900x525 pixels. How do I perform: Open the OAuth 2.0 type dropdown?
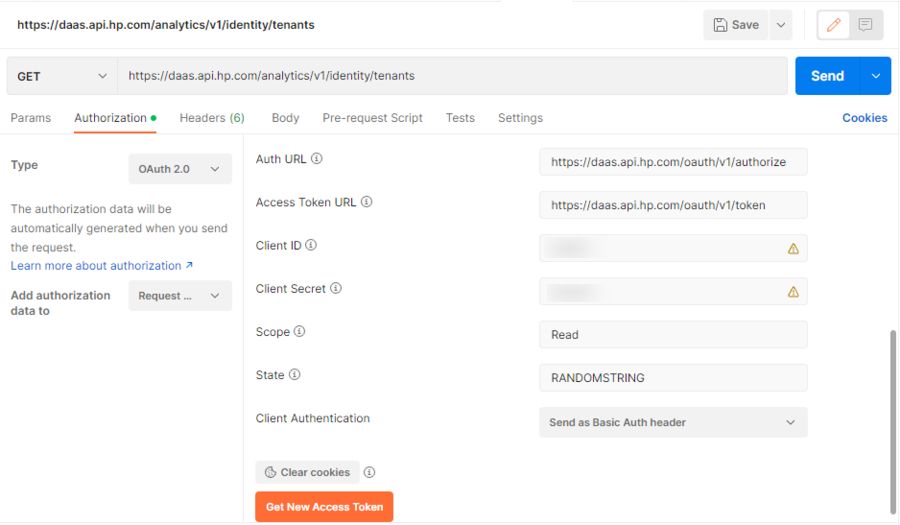tap(180, 169)
